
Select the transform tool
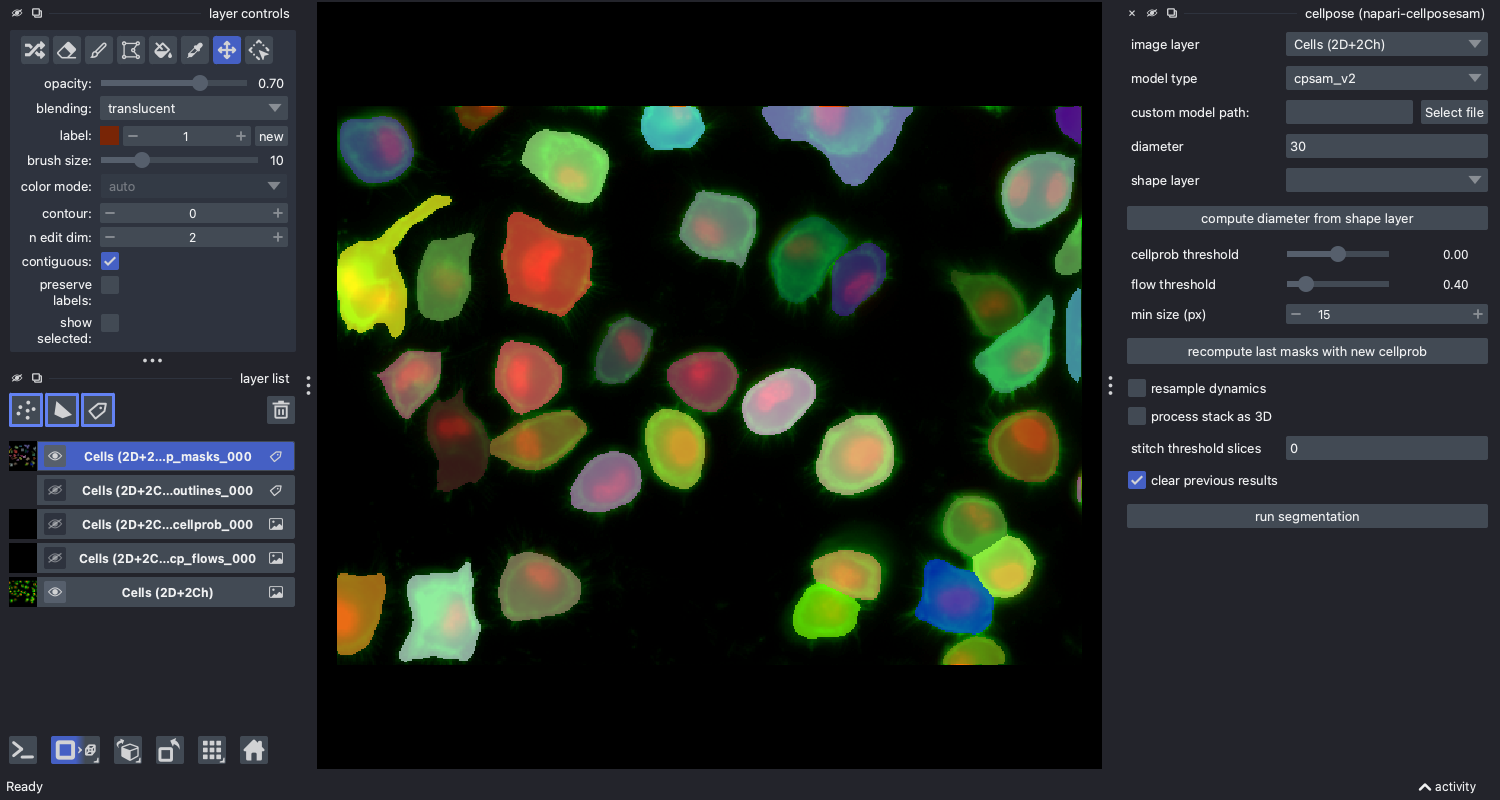[x=259, y=49]
